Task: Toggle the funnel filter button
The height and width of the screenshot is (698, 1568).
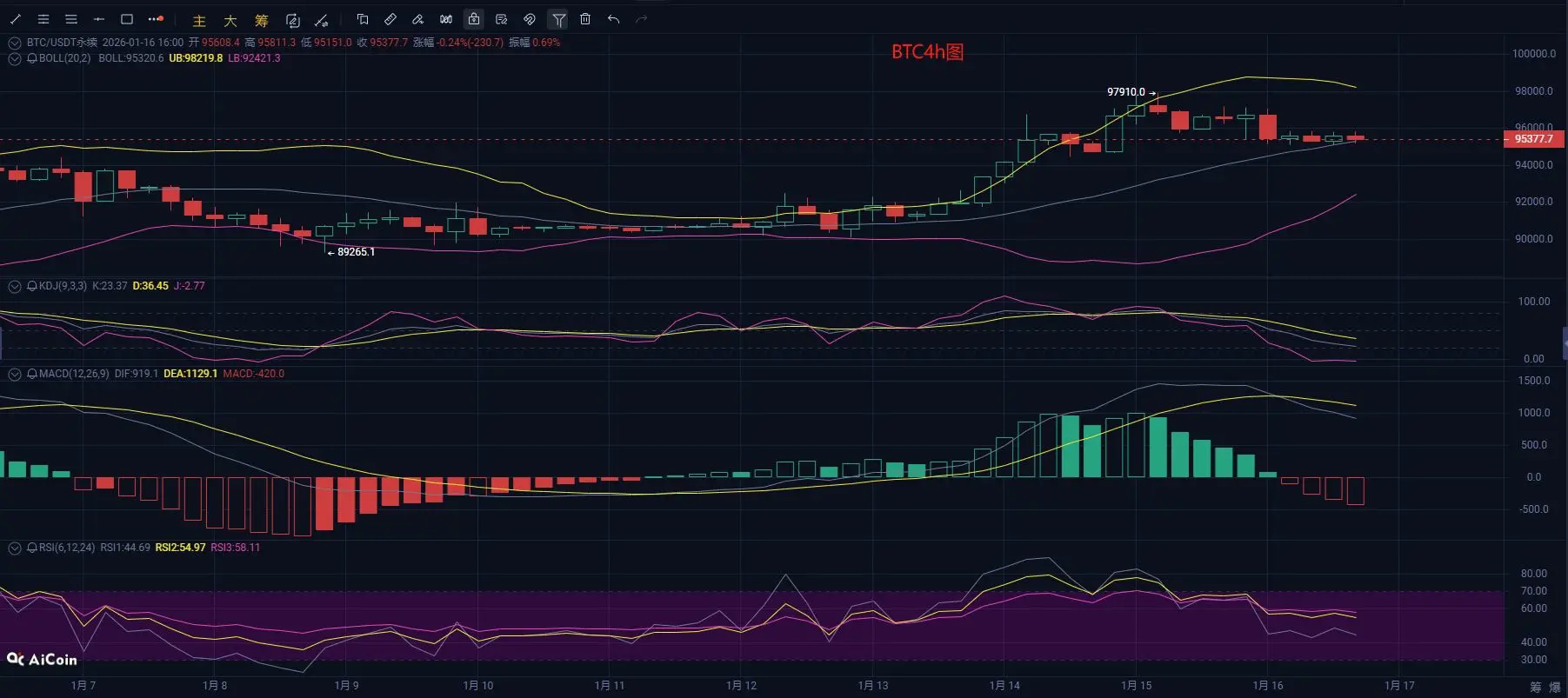Action: coord(558,19)
